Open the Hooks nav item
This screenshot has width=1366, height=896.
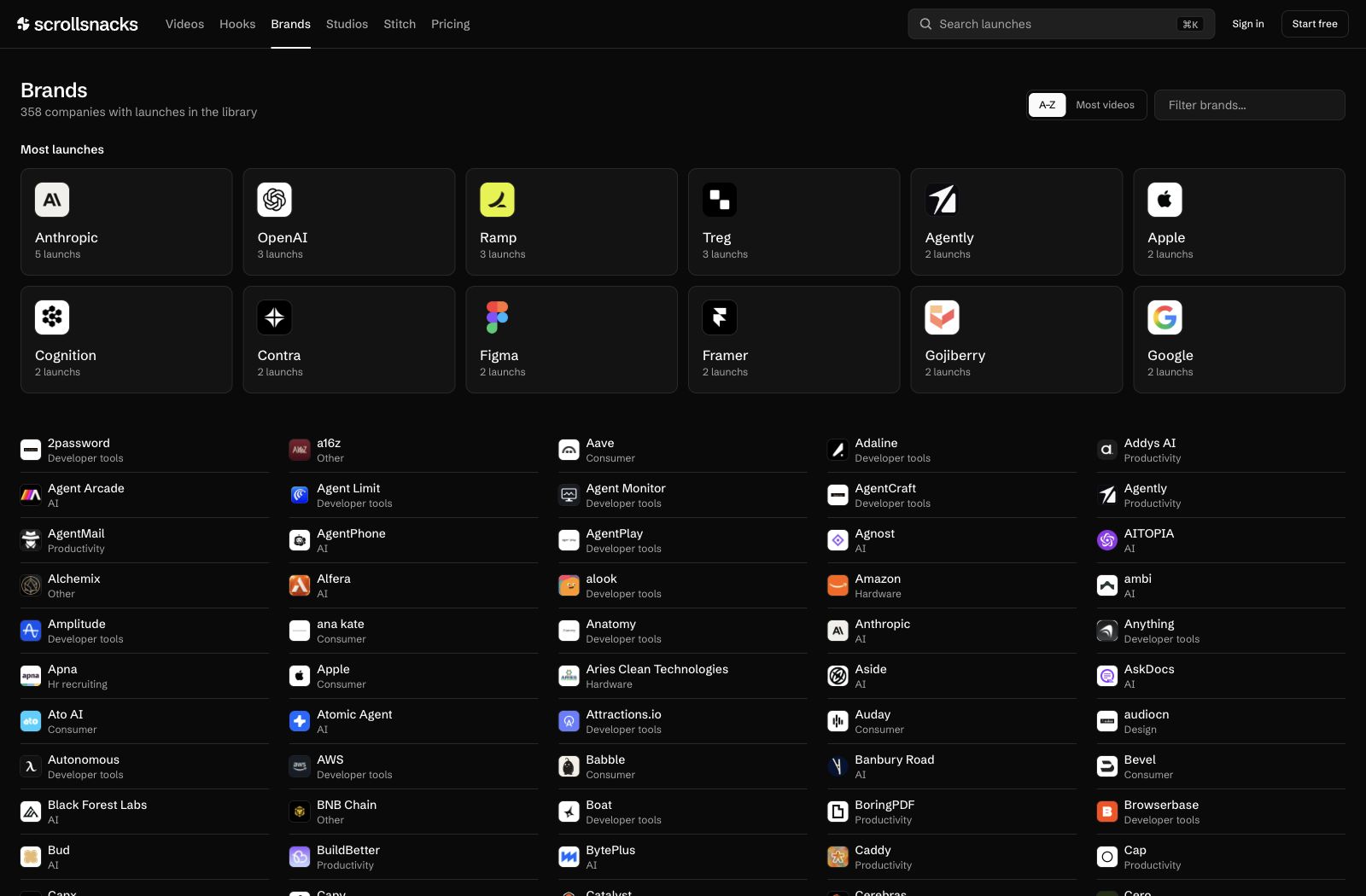click(x=237, y=24)
